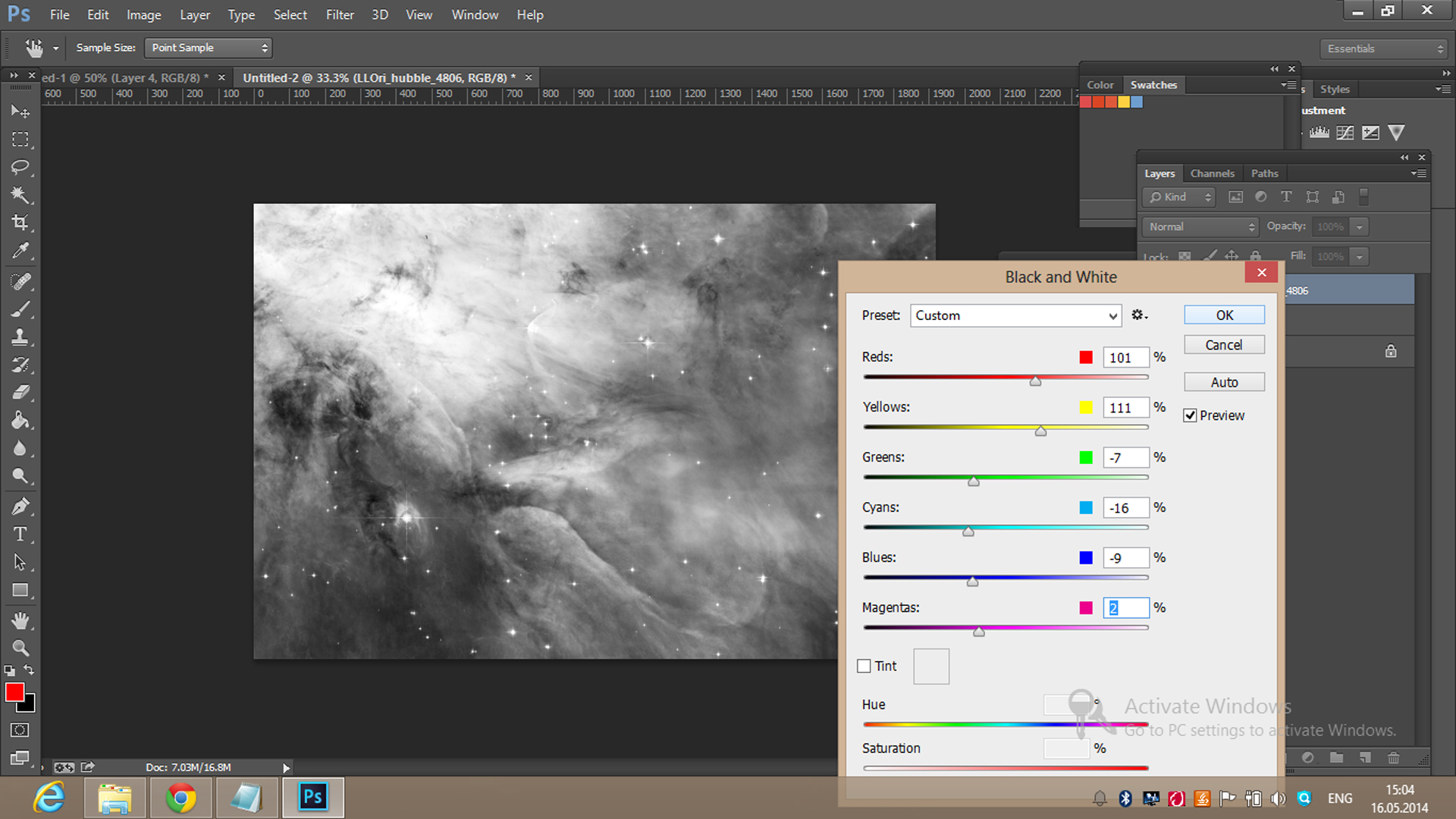Toggle pixel layer filter in Layers panel
Image resolution: width=1456 pixels, height=819 pixels.
pyautogui.click(x=1235, y=197)
